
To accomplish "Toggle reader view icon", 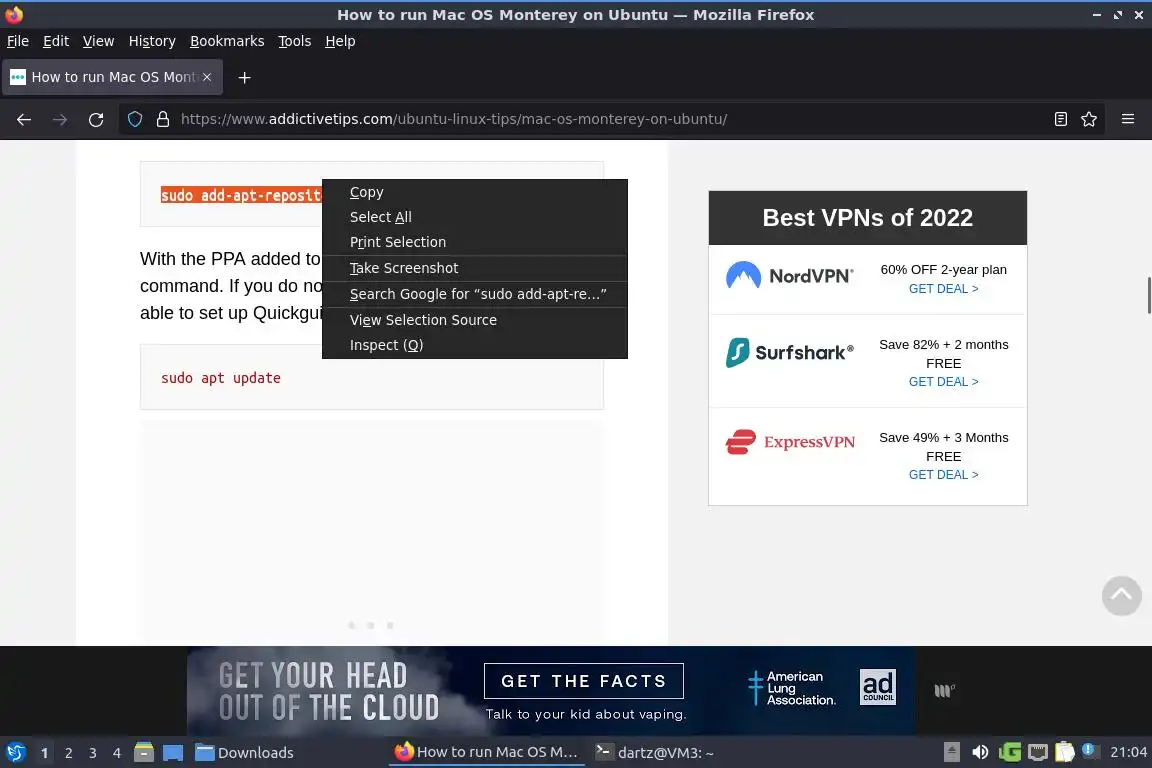I will [x=1060, y=119].
